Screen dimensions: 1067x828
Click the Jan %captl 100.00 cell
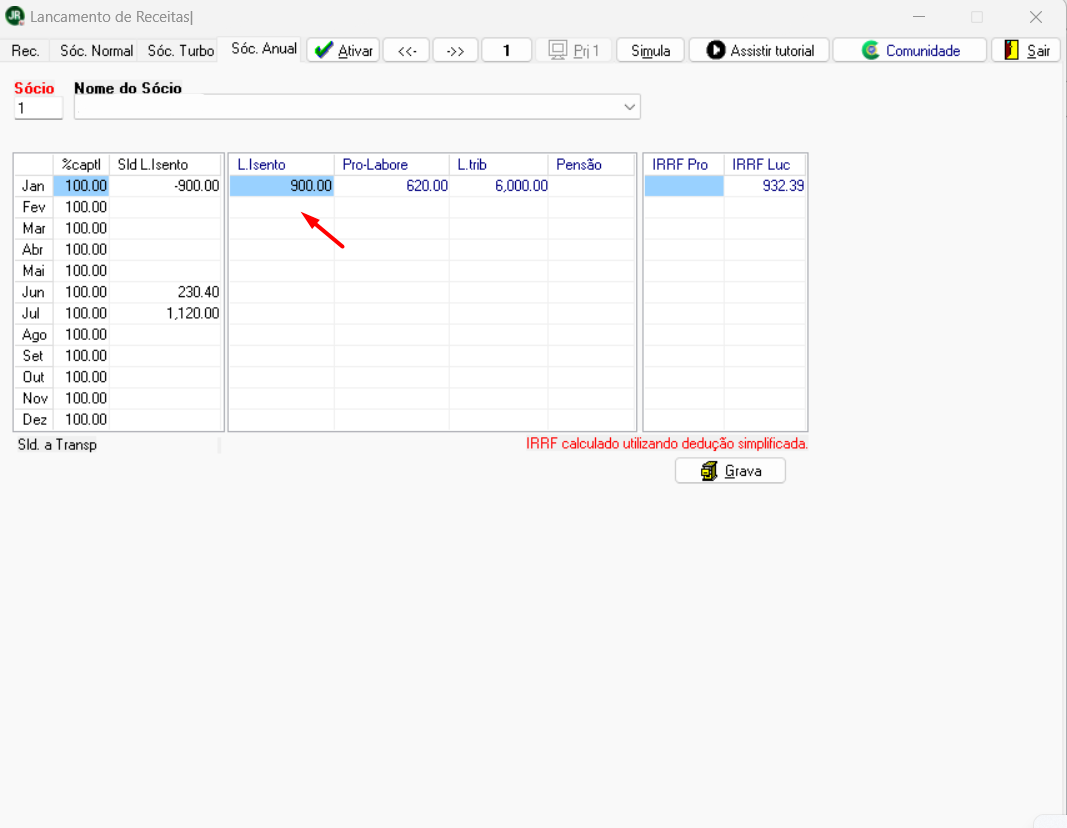point(82,186)
